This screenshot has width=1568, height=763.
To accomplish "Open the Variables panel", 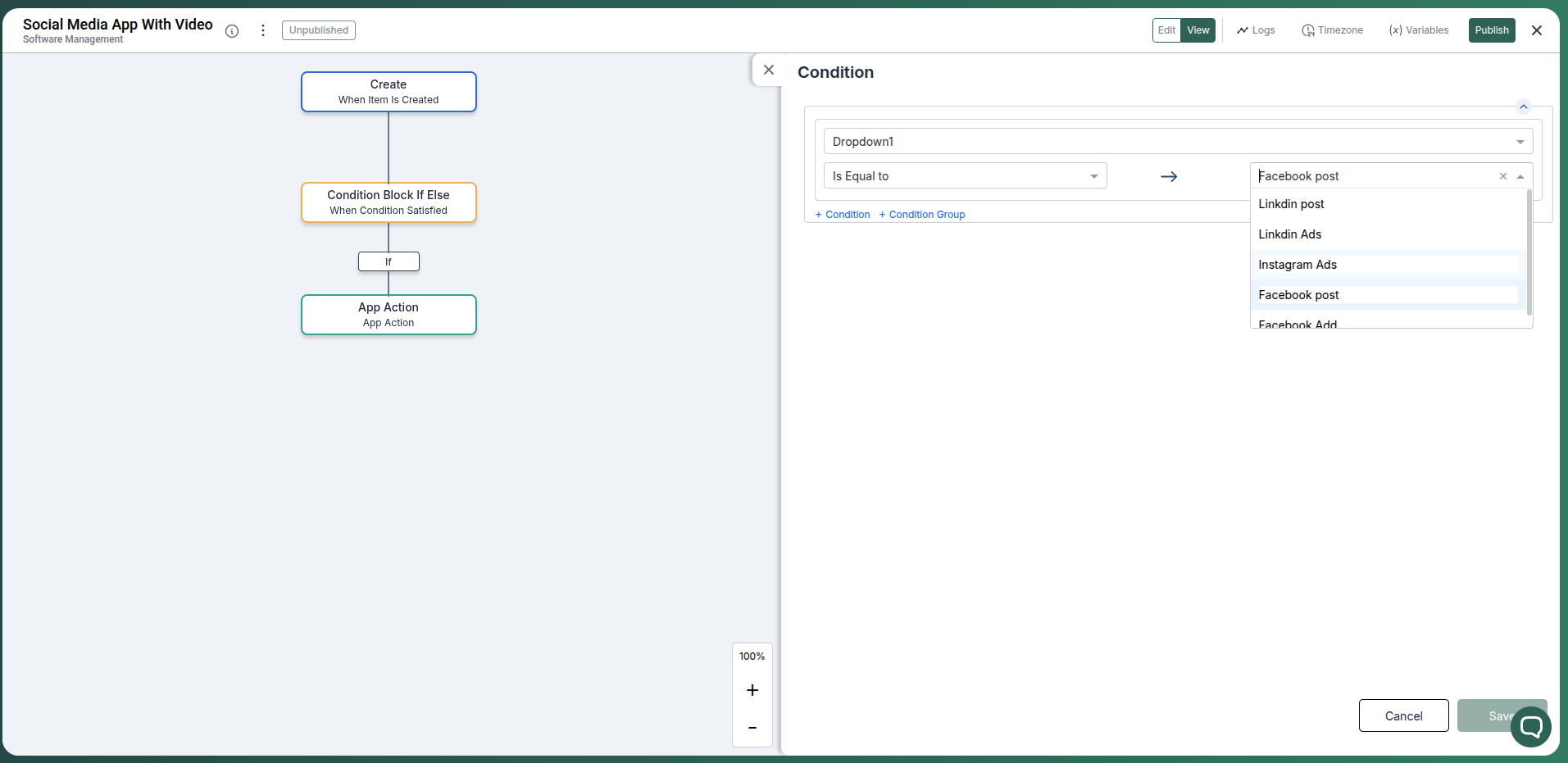I will click(1418, 30).
